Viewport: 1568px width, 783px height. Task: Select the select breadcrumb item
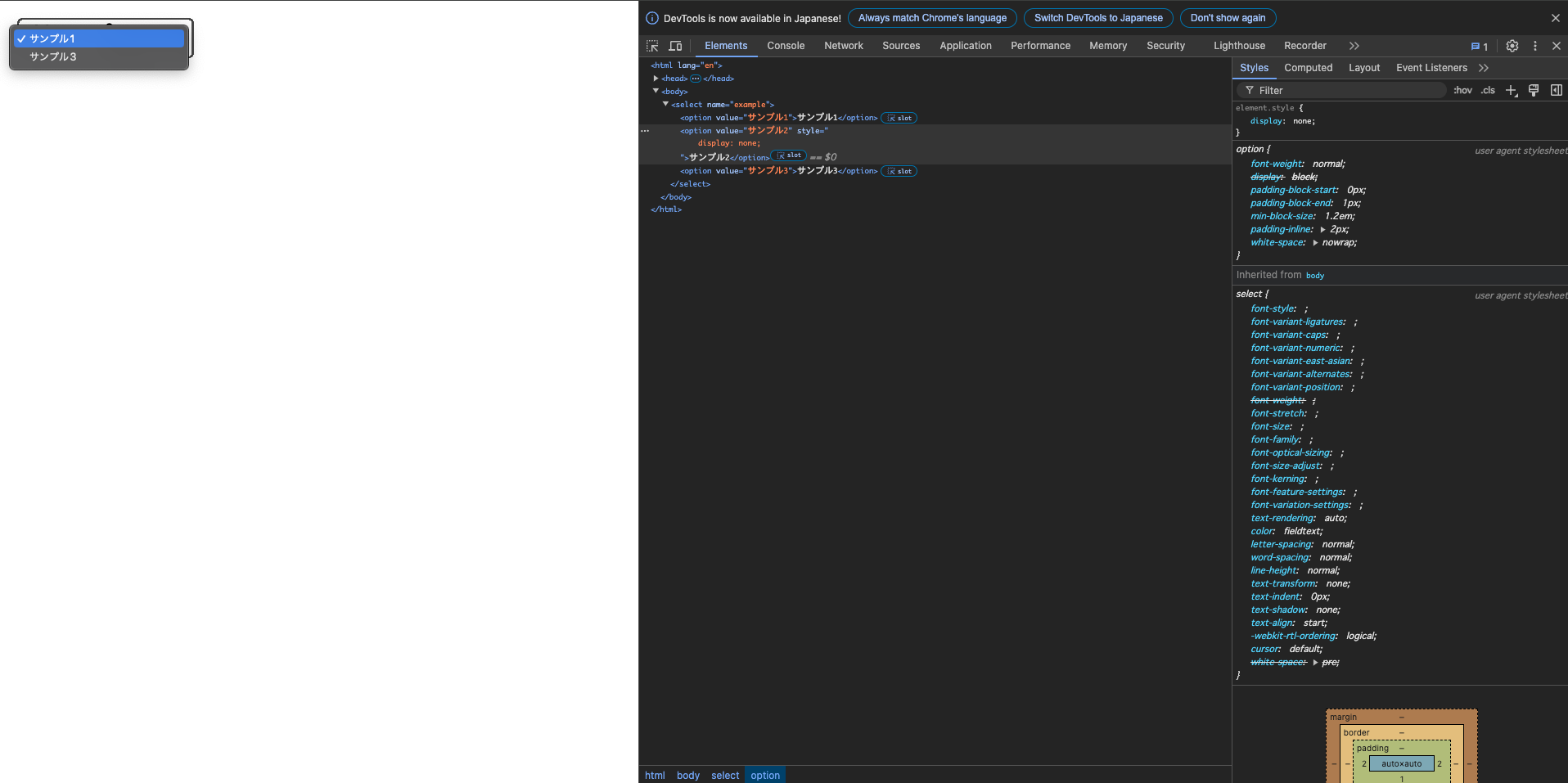pos(725,776)
